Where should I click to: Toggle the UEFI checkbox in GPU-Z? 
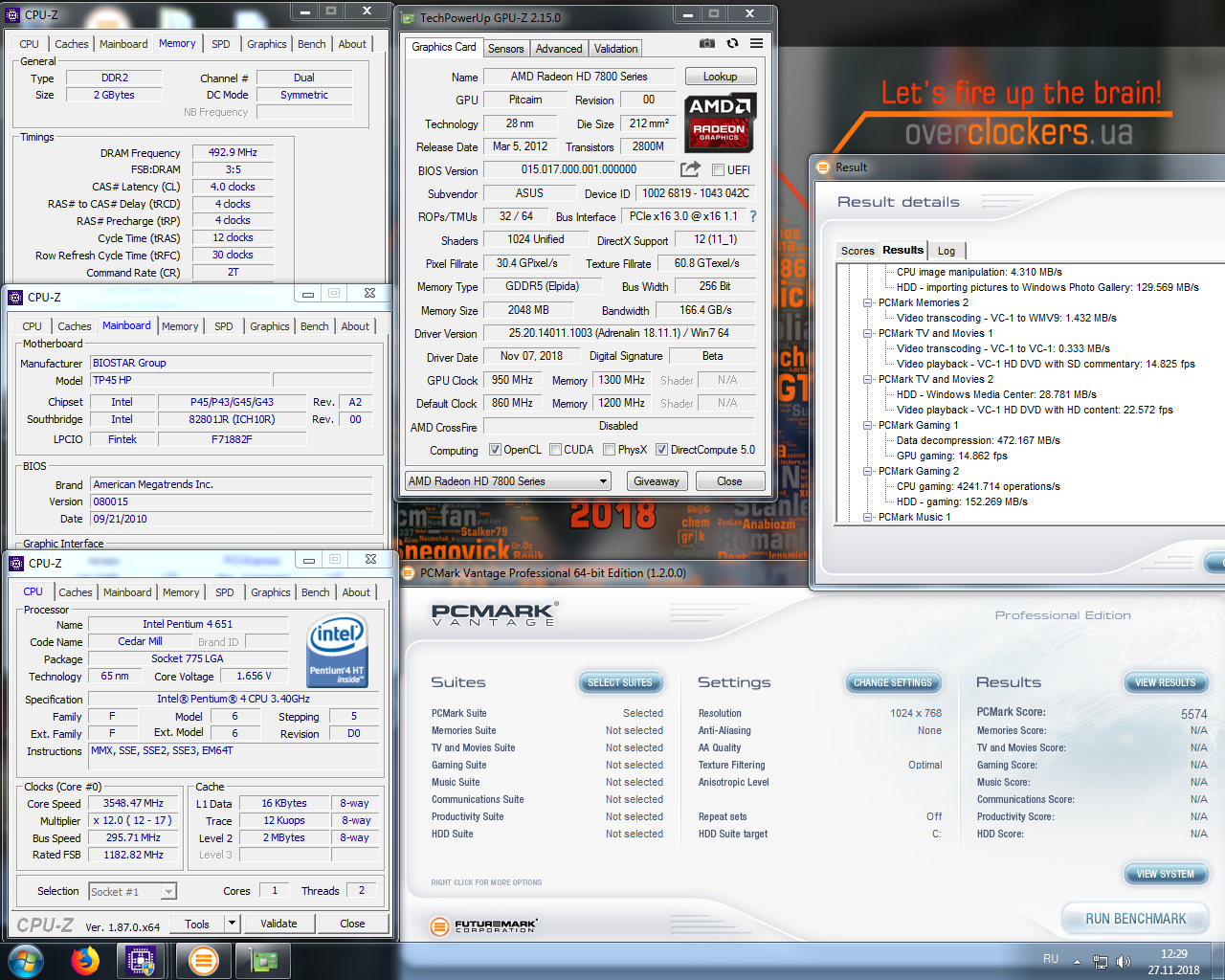pos(718,169)
